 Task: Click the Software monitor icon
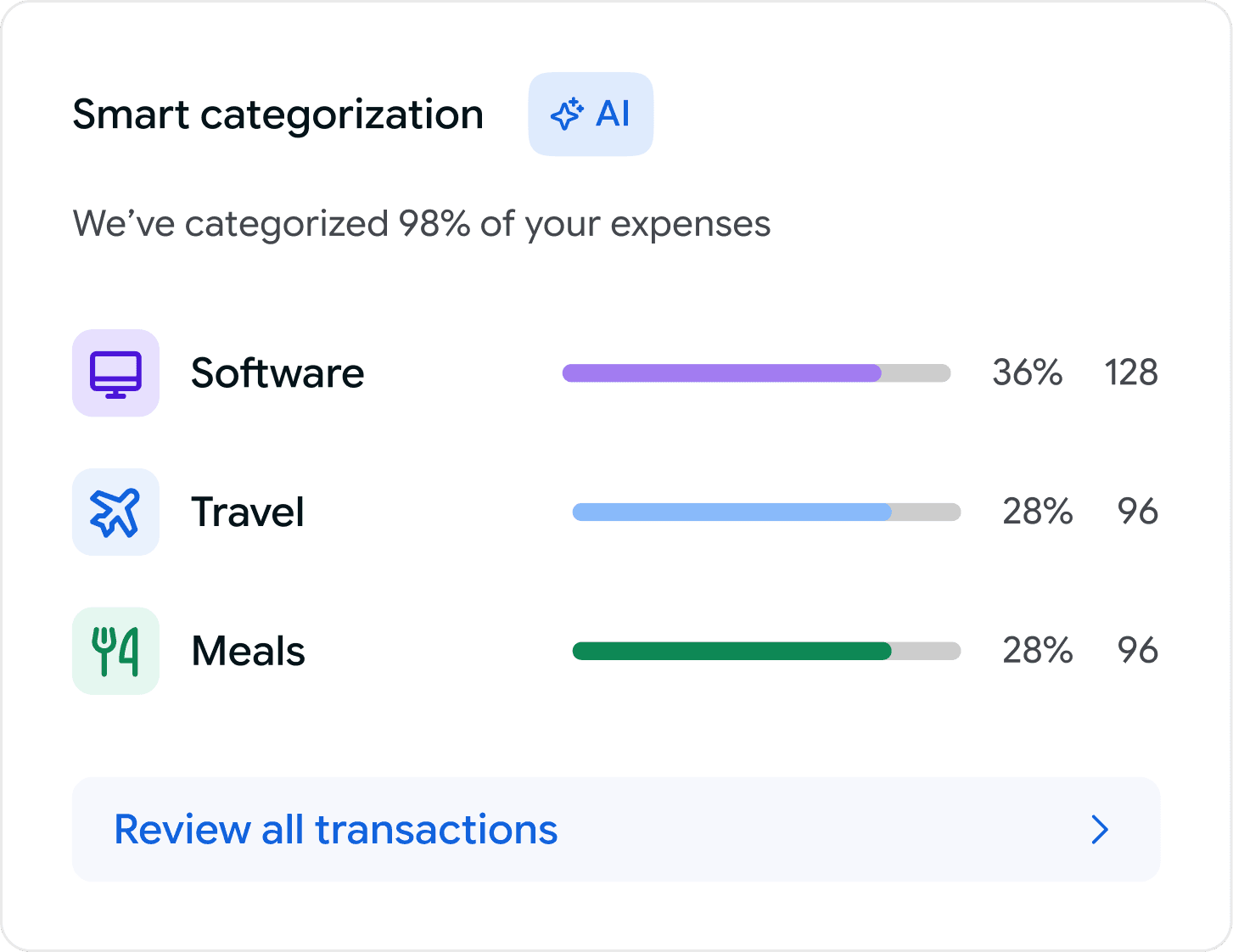[x=115, y=373]
